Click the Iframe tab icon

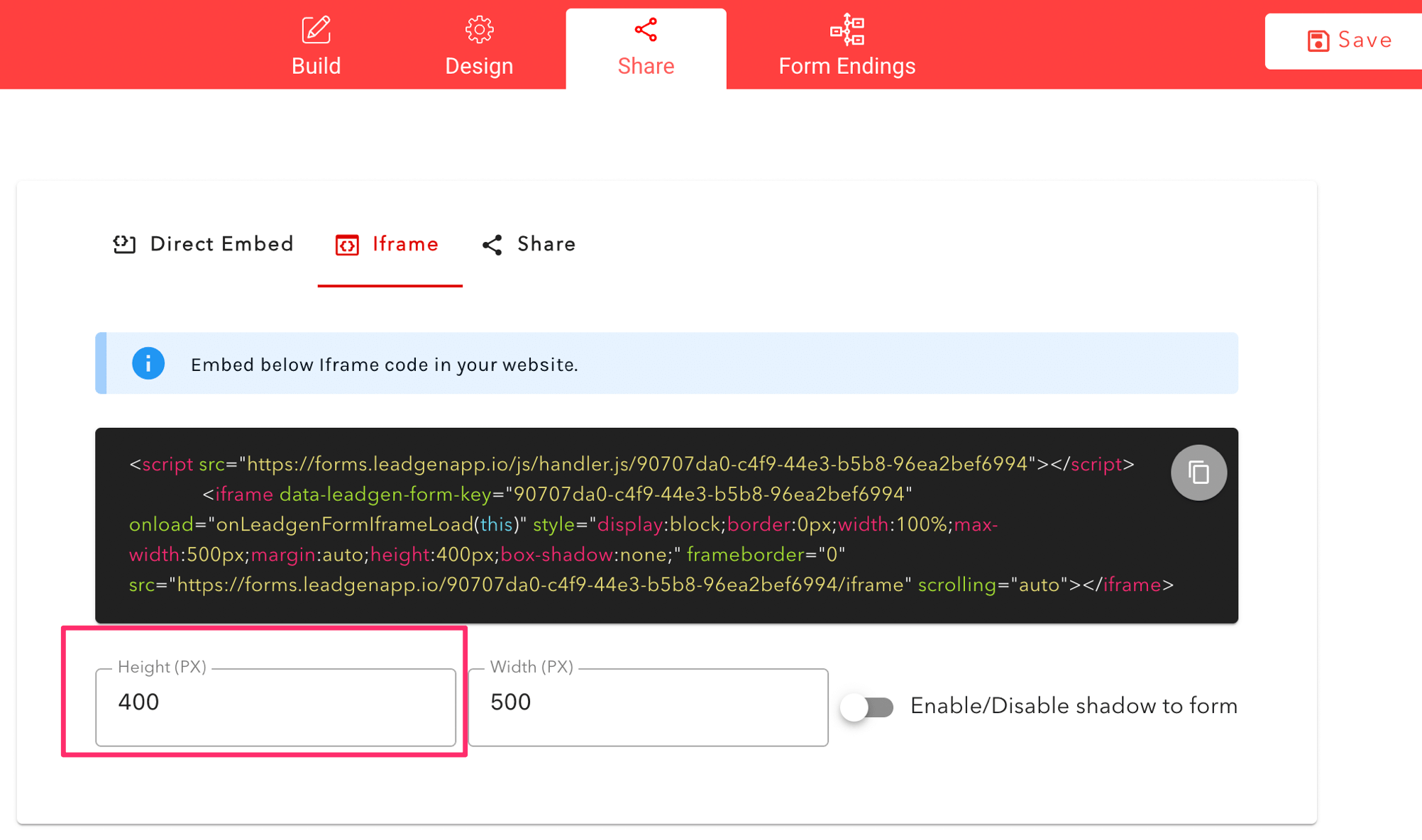coord(347,245)
